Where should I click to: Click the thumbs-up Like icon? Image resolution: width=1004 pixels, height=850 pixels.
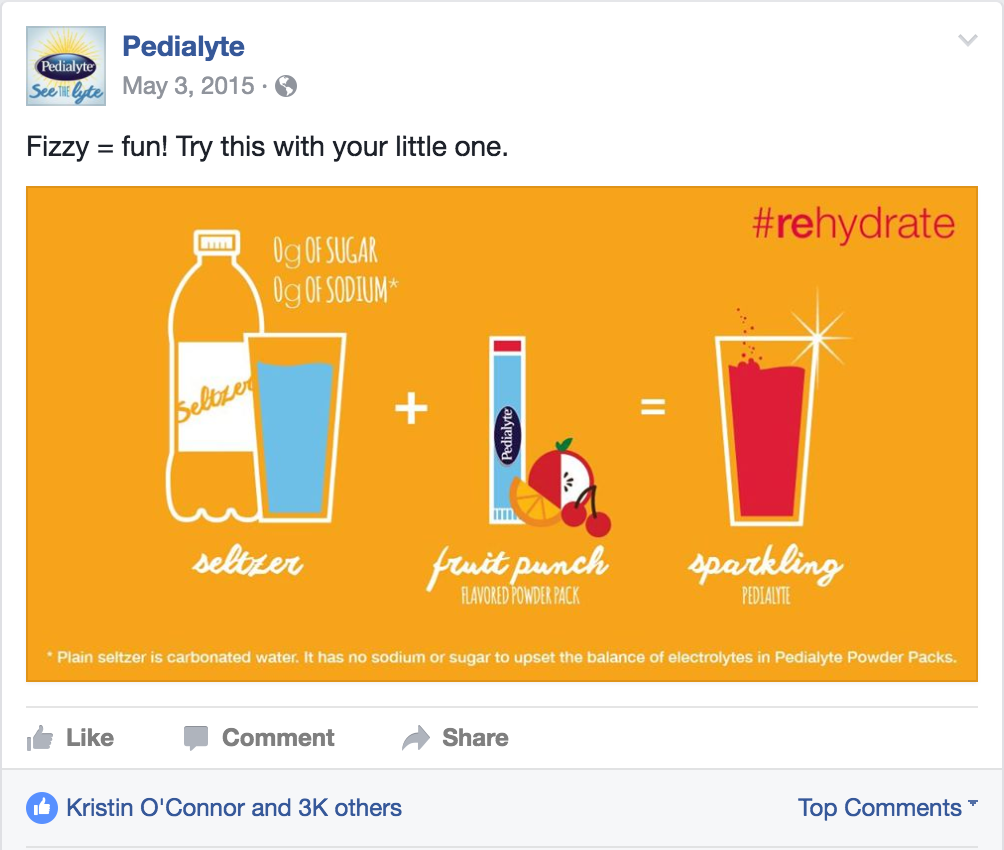[x=40, y=738]
